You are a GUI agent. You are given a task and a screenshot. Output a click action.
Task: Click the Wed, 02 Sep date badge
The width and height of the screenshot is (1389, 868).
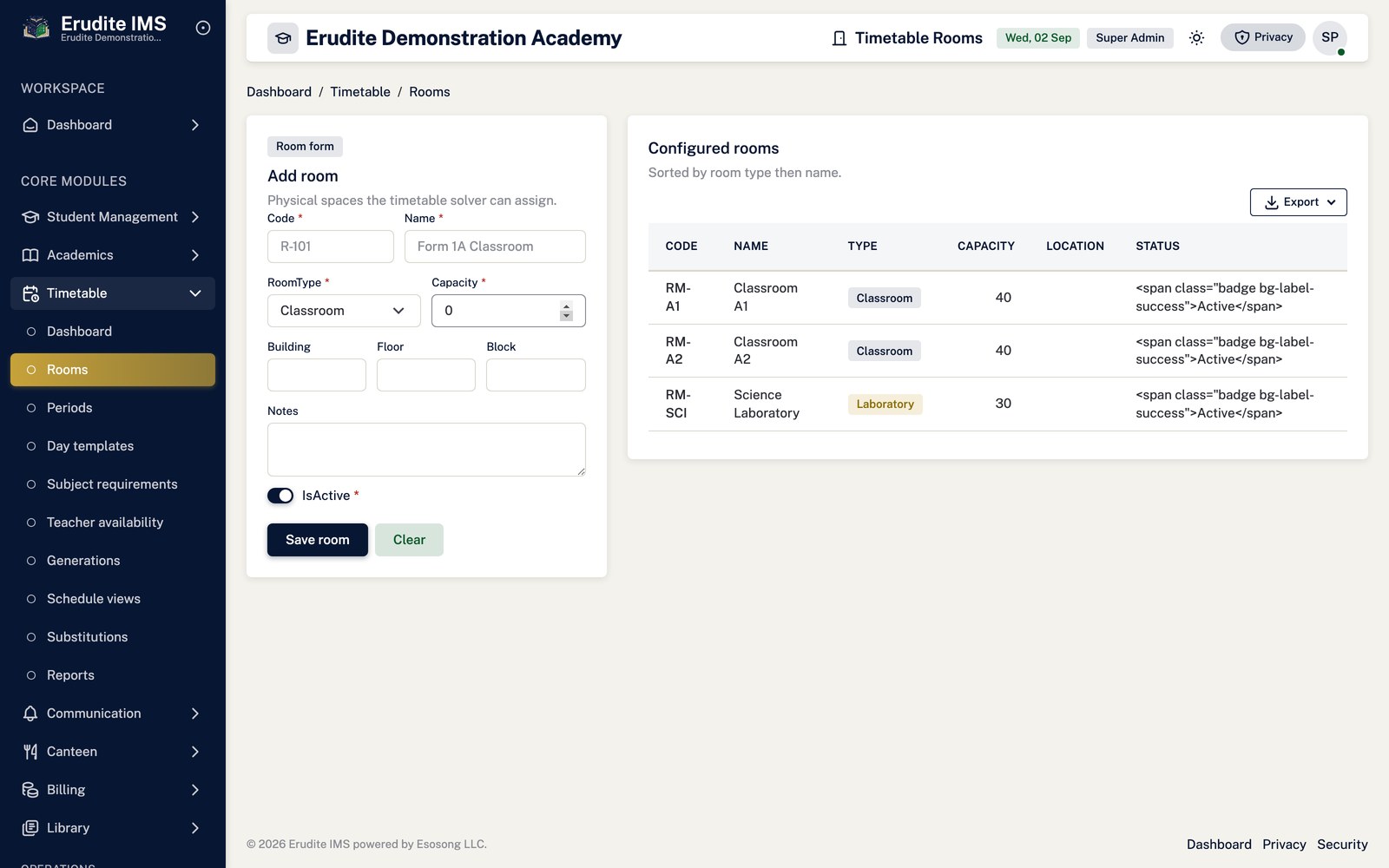pyautogui.click(x=1038, y=38)
